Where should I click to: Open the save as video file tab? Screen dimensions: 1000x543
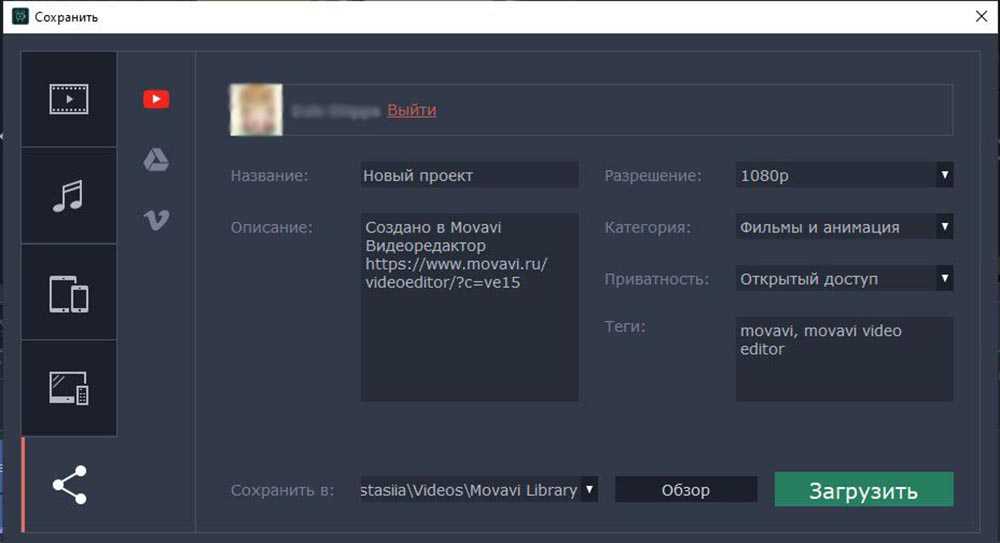(x=69, y=100)
